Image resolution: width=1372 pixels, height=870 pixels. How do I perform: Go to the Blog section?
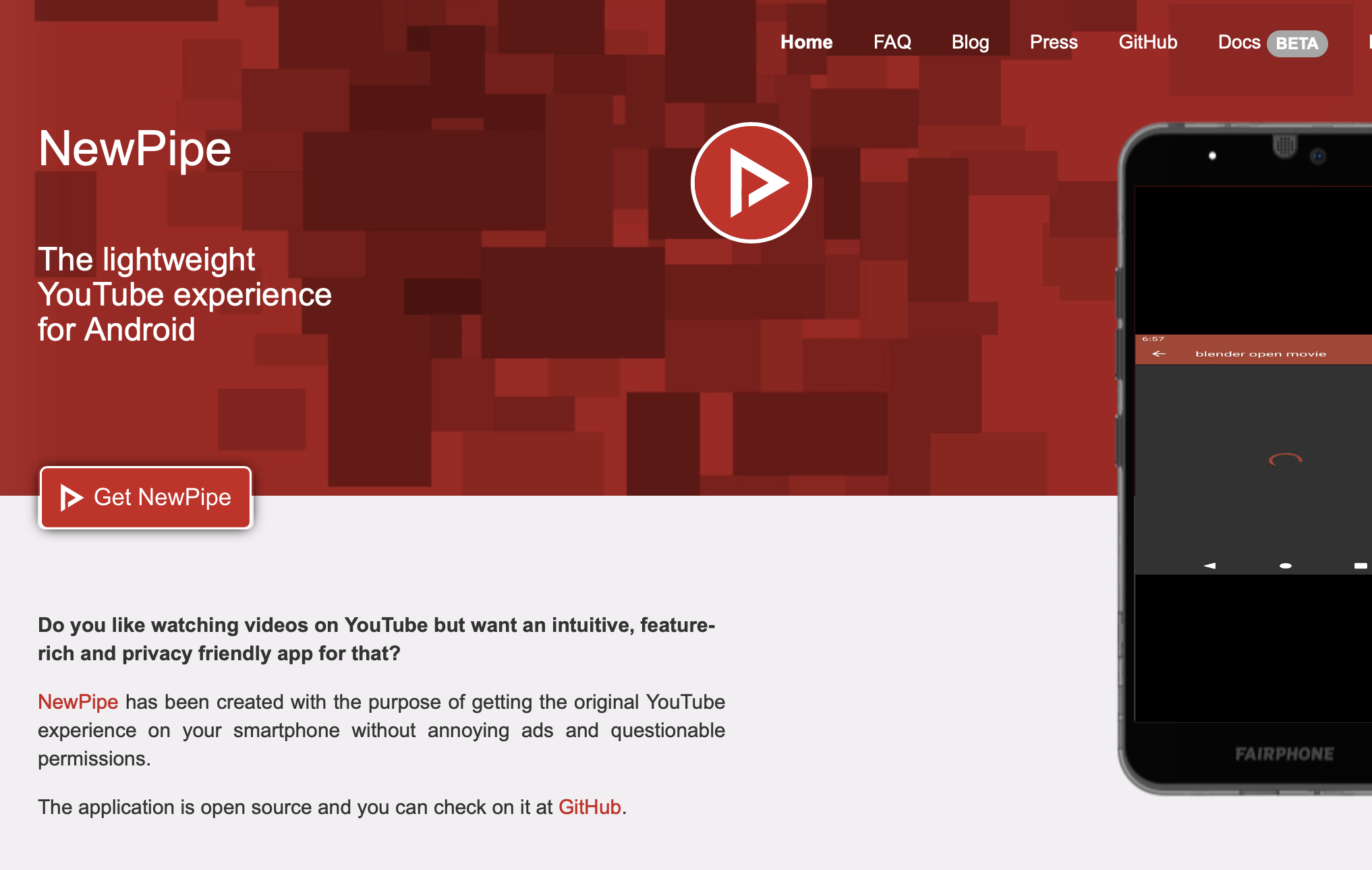[x=970, y=42]
